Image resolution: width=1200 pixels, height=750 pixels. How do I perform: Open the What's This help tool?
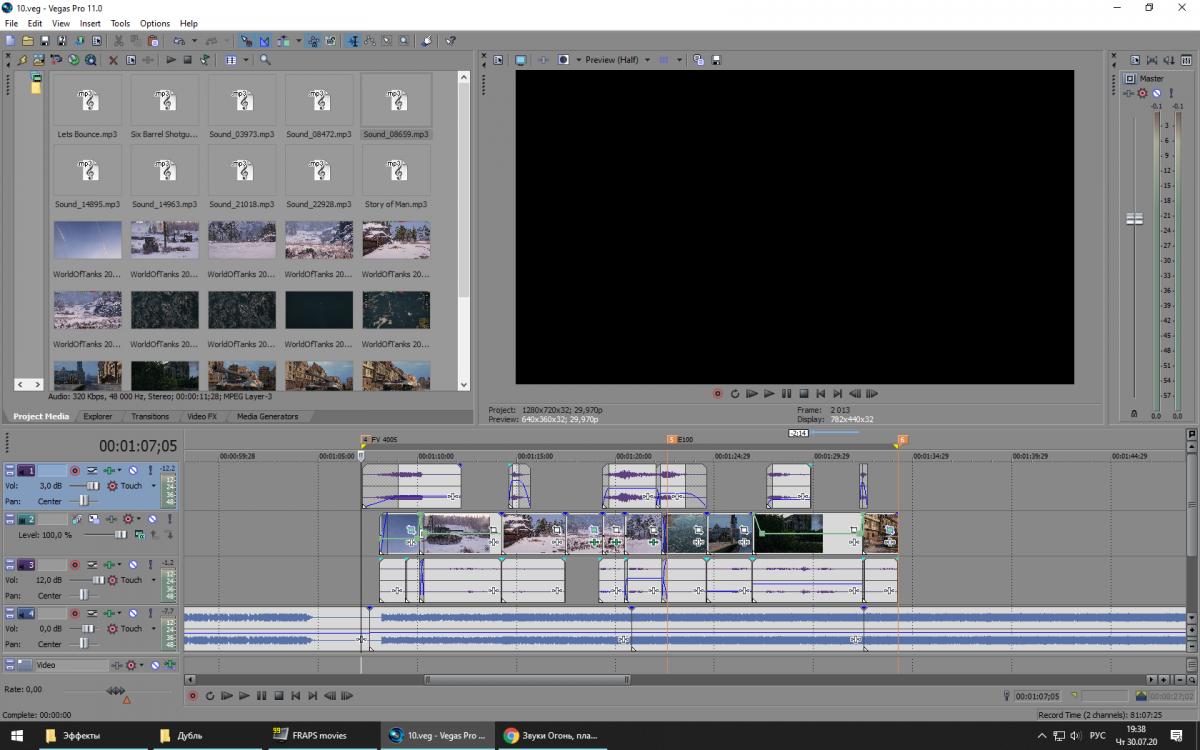point(451,41)
